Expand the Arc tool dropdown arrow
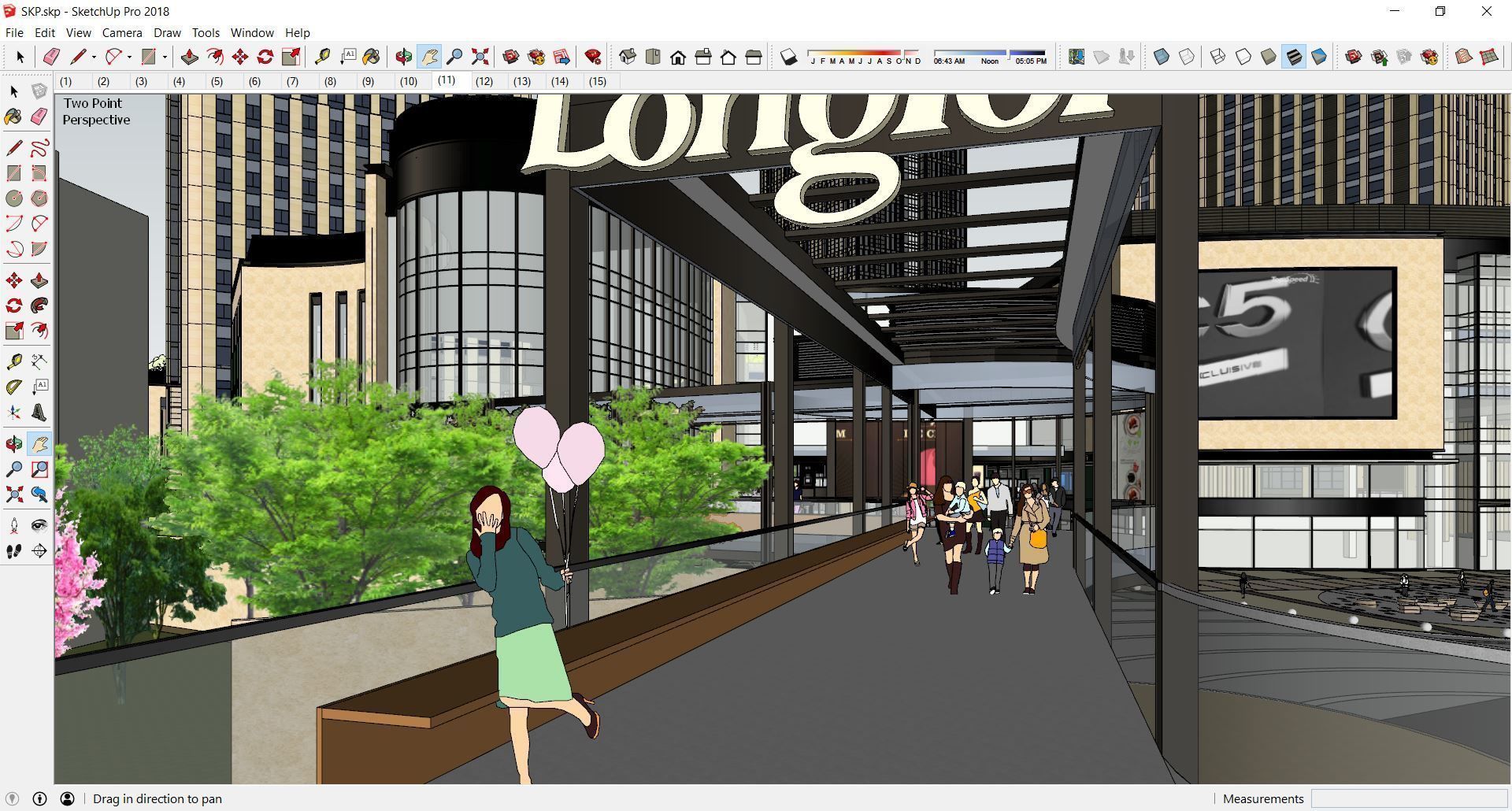Image resolution: width=1512 pixels, height=811 pixels. 129,57
